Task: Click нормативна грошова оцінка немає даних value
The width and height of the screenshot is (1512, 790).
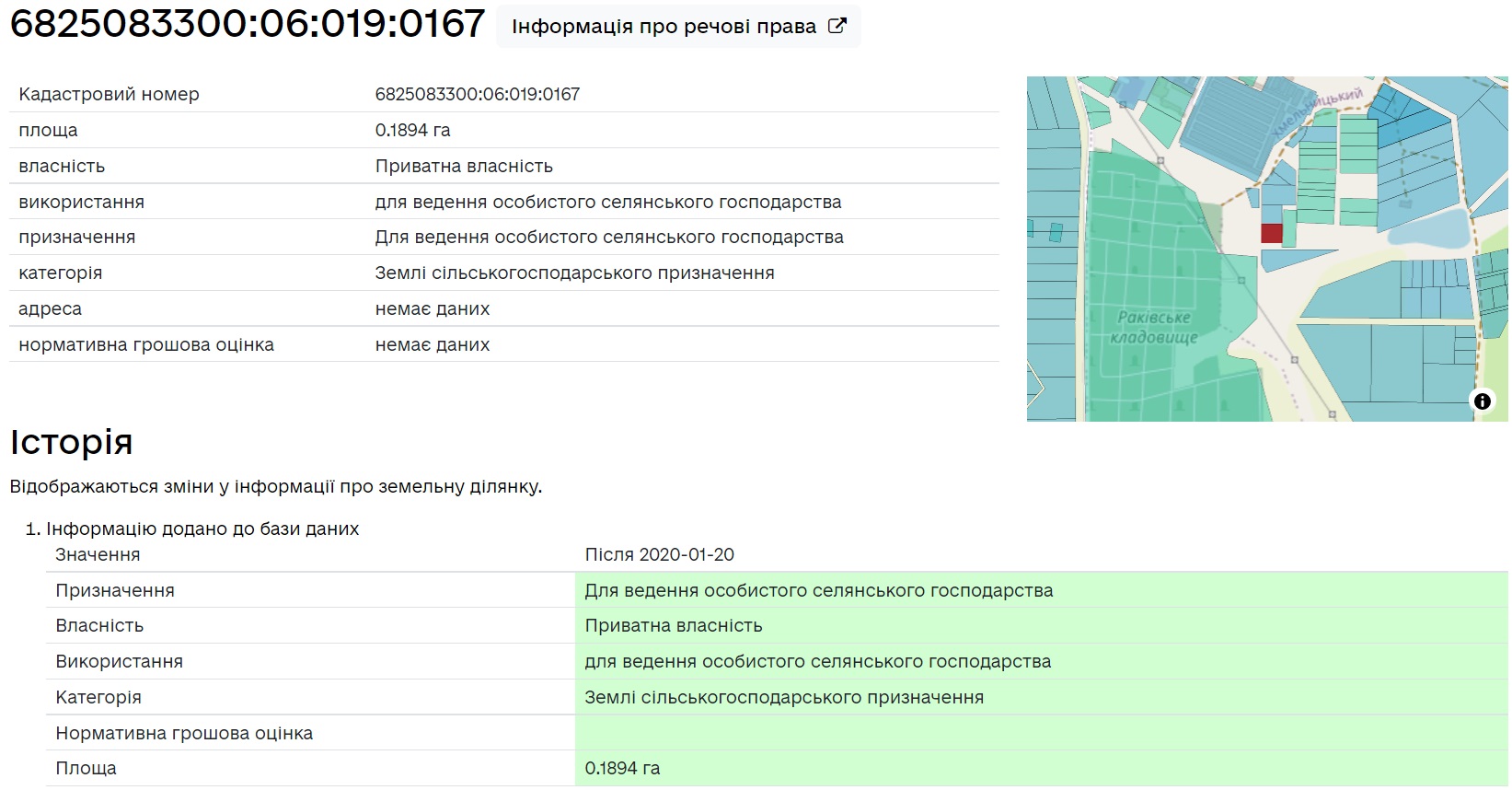Action: pyautogui.click(x=432, y=344)
